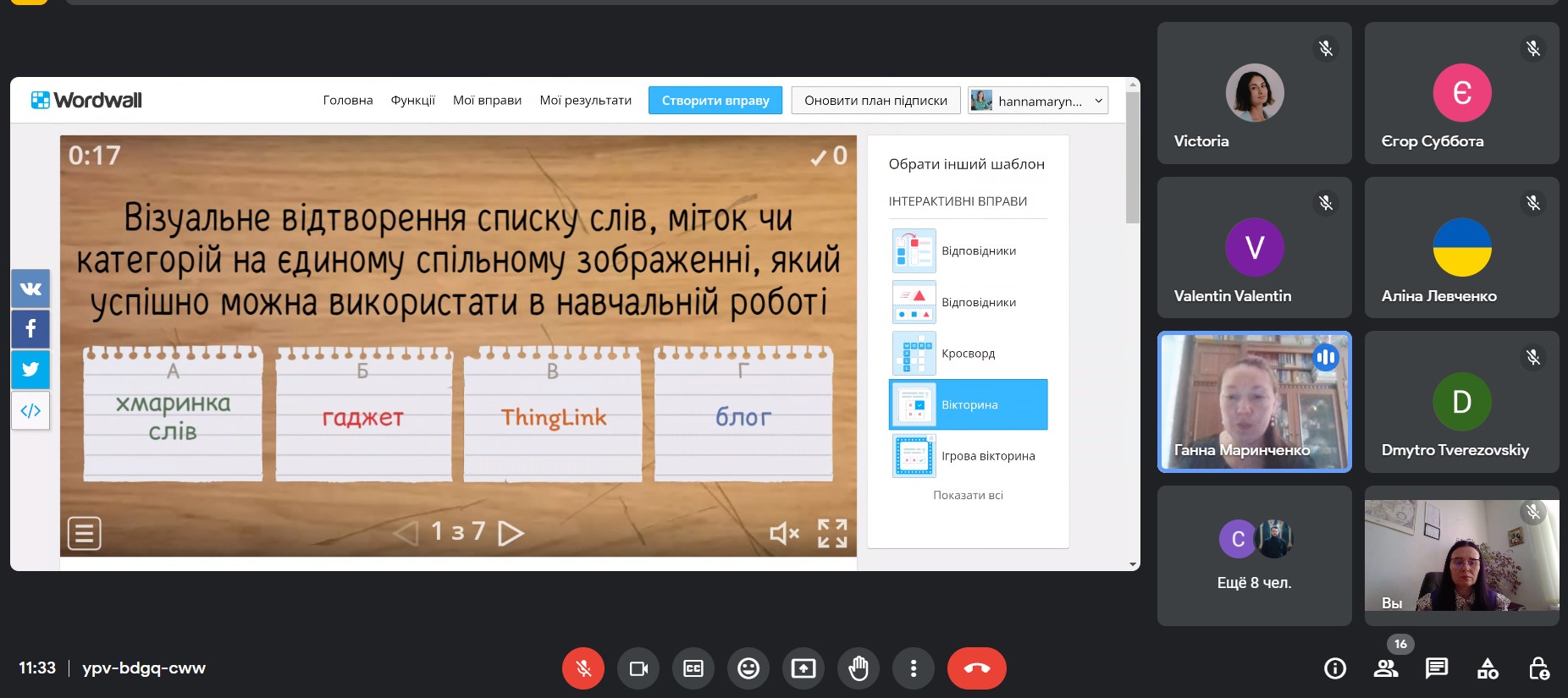This screenshot has width=1568, height=698.
Task: Go to Головна in Wordwall menu
Action: coord(348,100)
